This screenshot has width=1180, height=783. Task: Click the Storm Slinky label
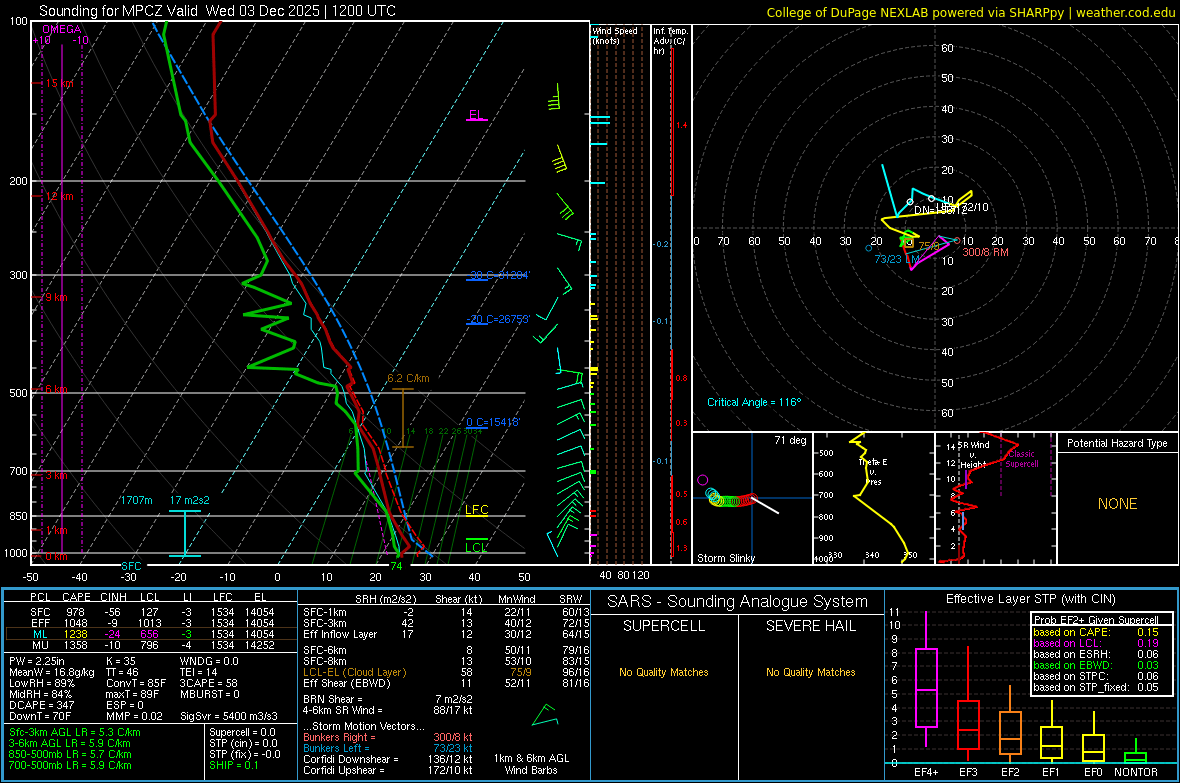(x=725, y=558)
